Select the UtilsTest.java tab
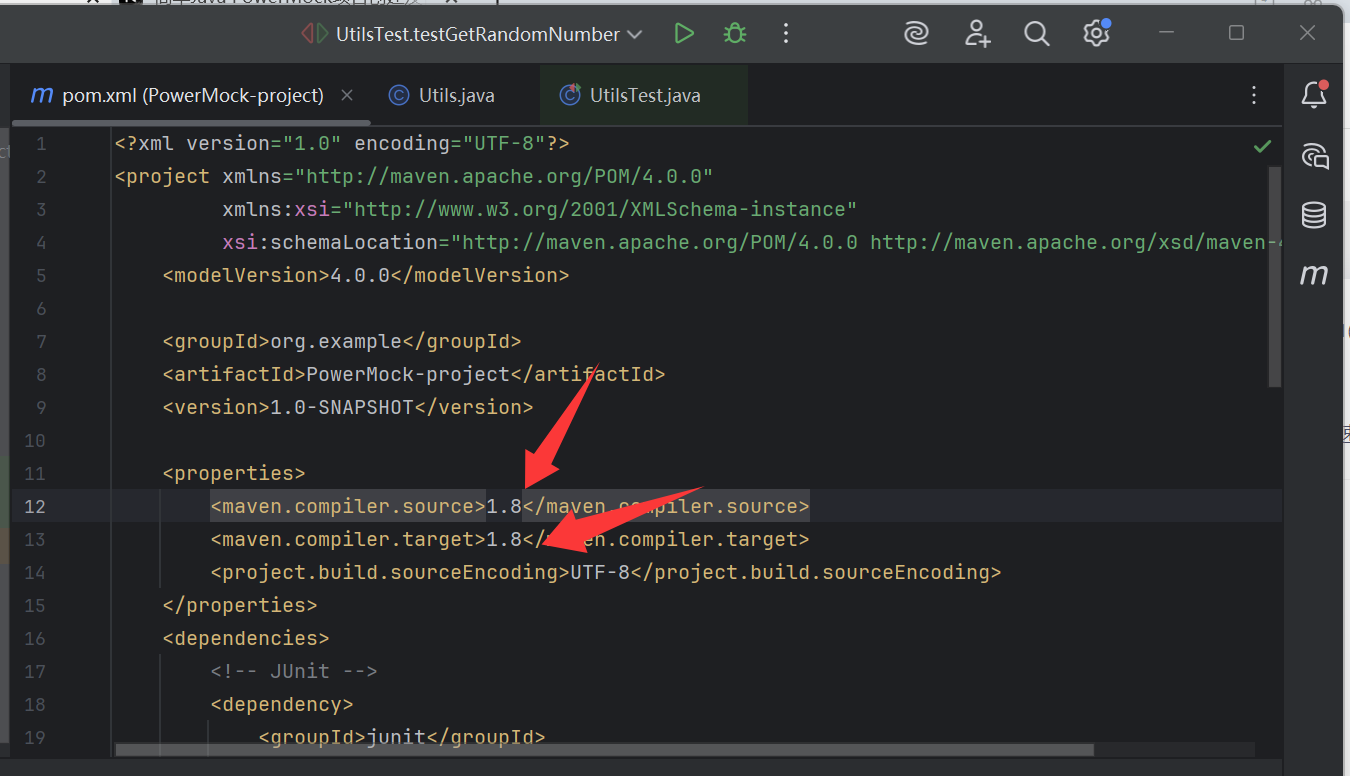1350x776 pixels. pyautogui.click(x=643, y=95)
